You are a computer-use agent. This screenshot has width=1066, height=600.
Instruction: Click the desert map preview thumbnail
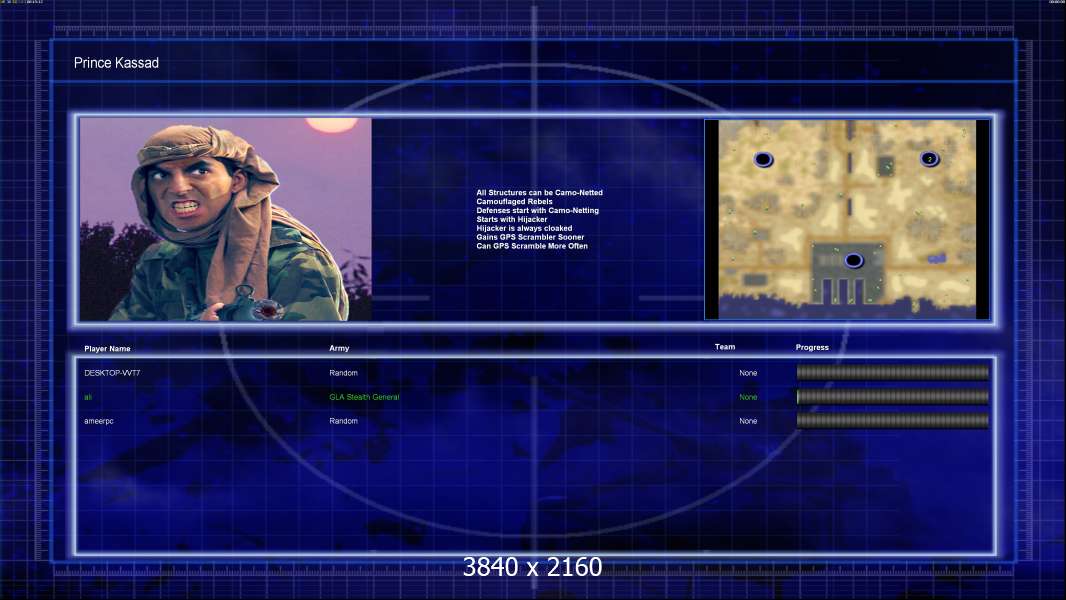point(847,219)
